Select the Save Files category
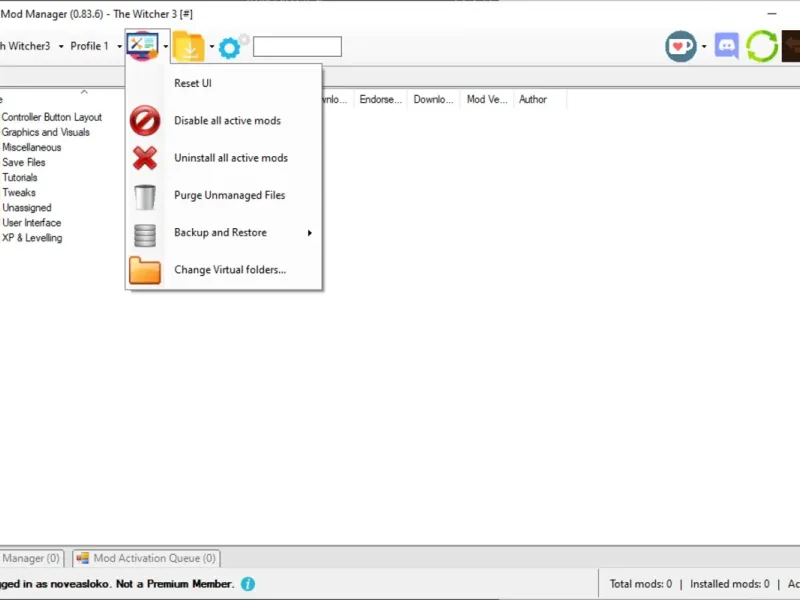Viewport: 800px width, 600px height. (23, 162)
